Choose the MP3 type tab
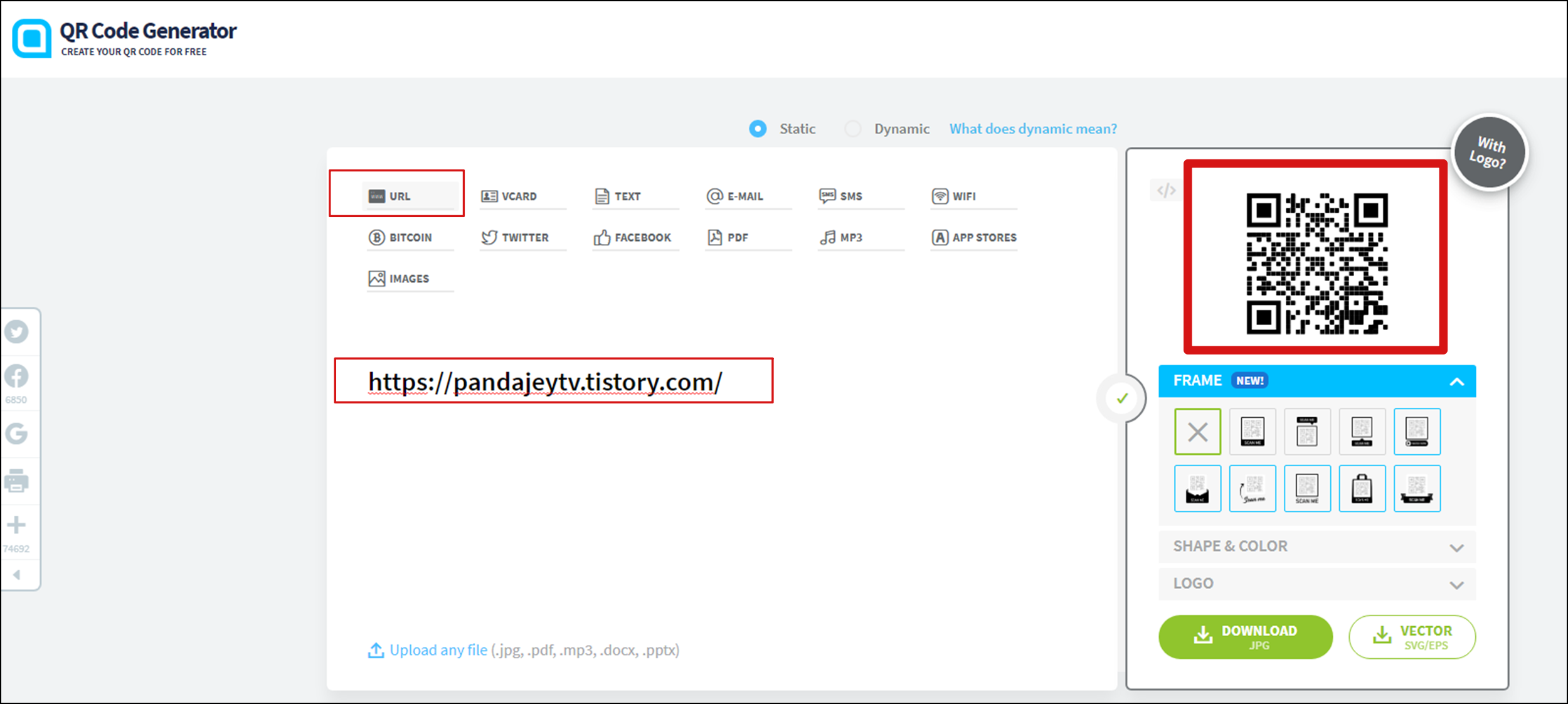Viewport: 1568px width, 704px height. click(861, 238)
